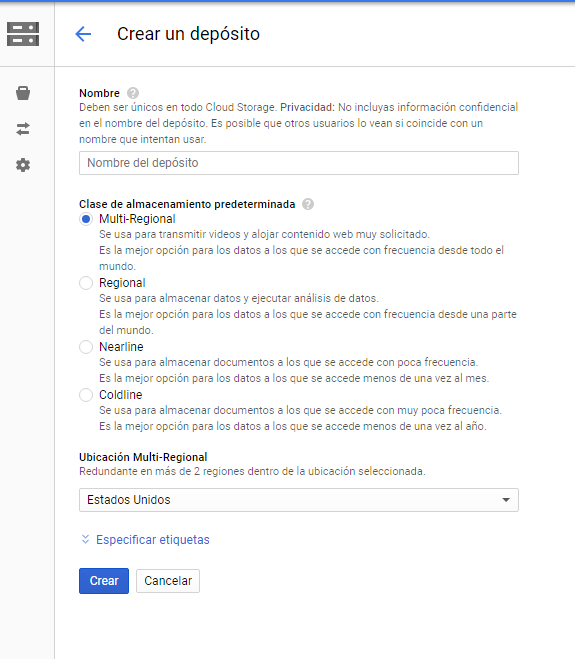Expand Especificar etiquetas section

[153, 540]
